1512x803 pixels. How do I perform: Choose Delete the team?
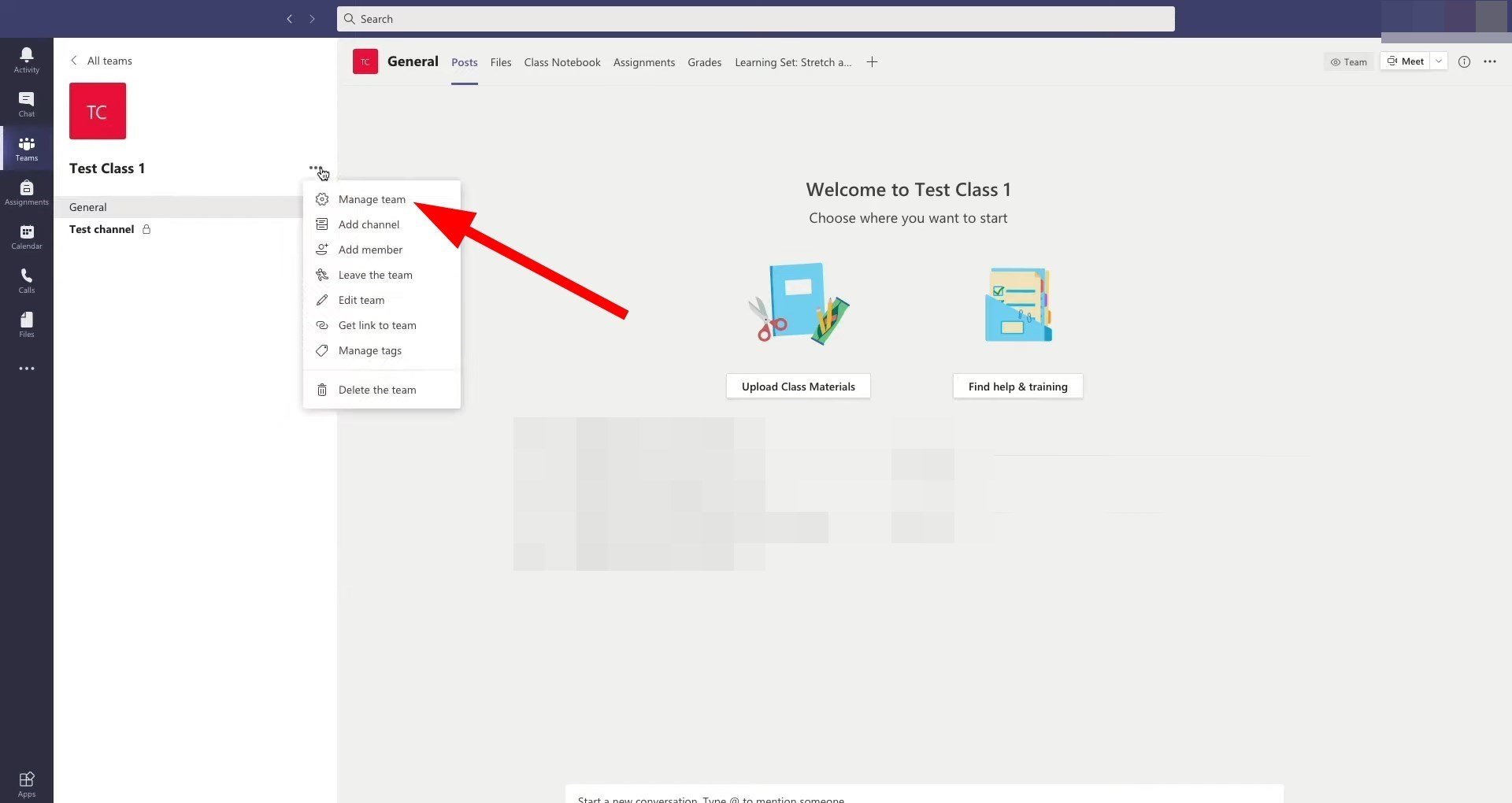382,390
